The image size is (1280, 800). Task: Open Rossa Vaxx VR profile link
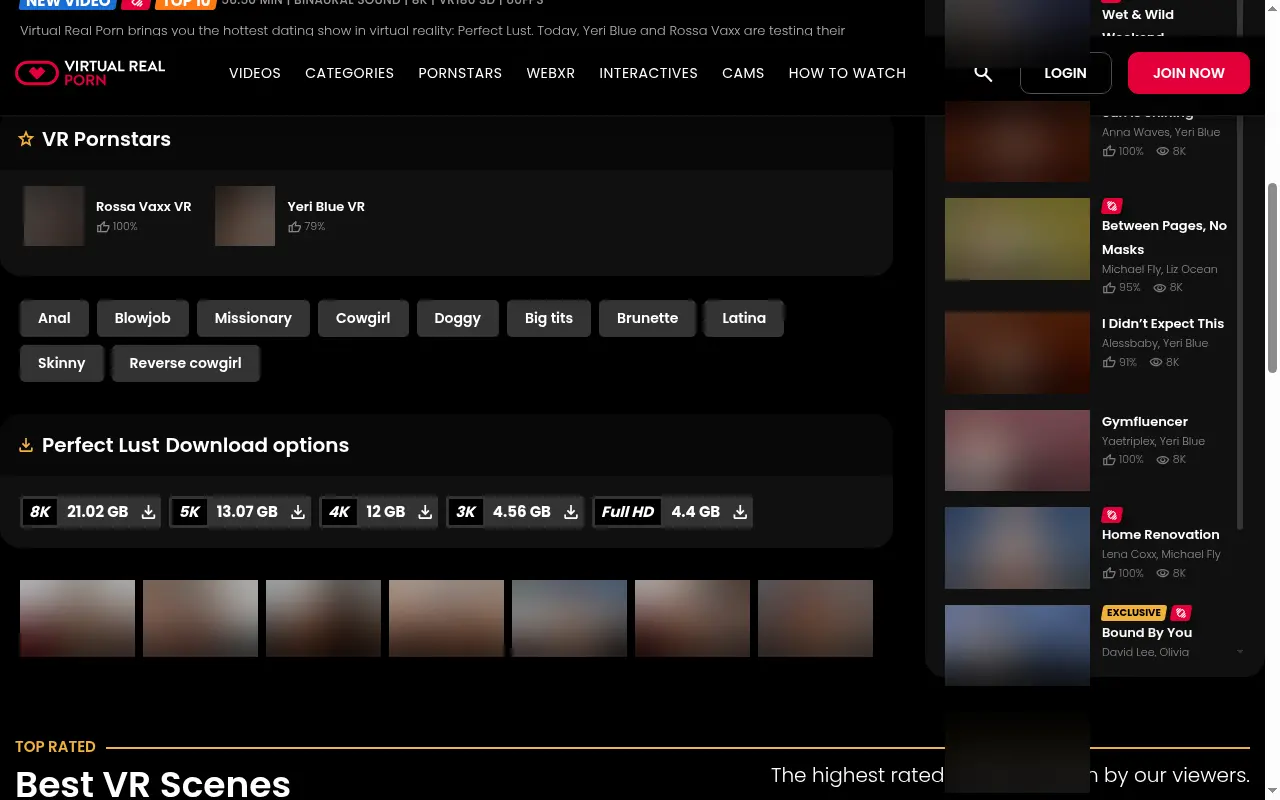(143, 206)
